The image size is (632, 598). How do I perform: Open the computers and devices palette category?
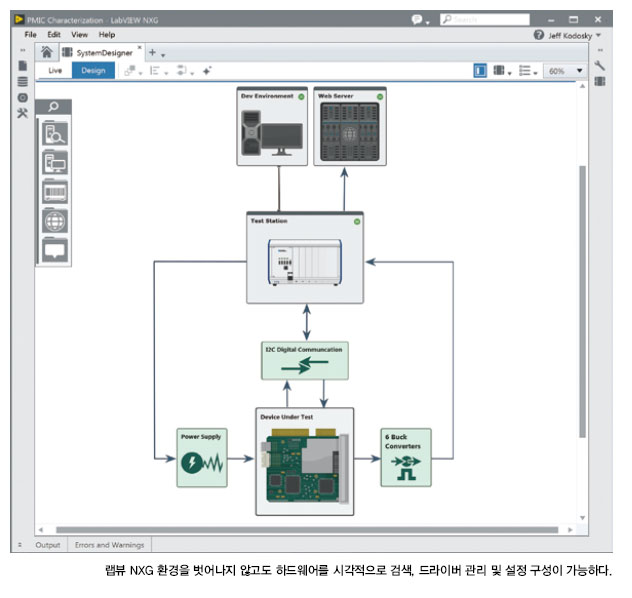click(55, 163)
